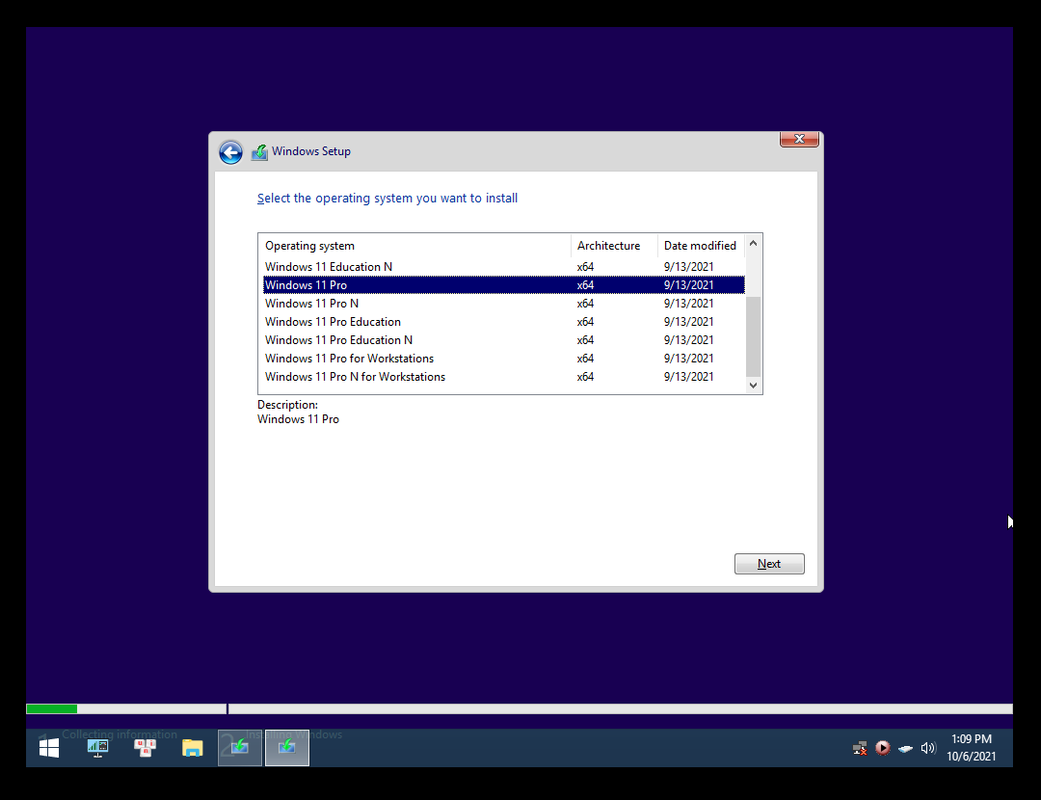Choose Windows 11 Pro N
1041x800 pixels.
(504, 303)
